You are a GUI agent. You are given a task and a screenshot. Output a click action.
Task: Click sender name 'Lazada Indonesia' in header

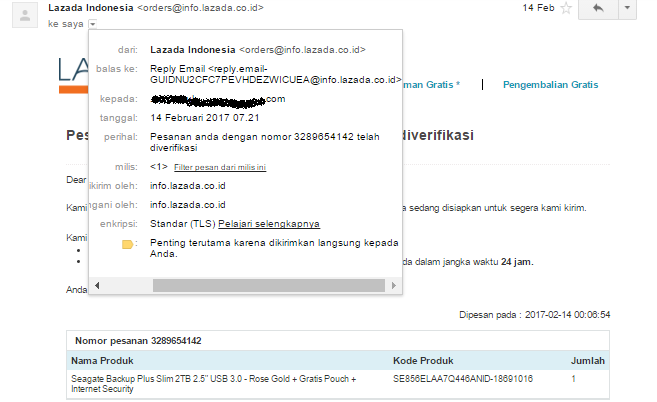coord(91,8)
